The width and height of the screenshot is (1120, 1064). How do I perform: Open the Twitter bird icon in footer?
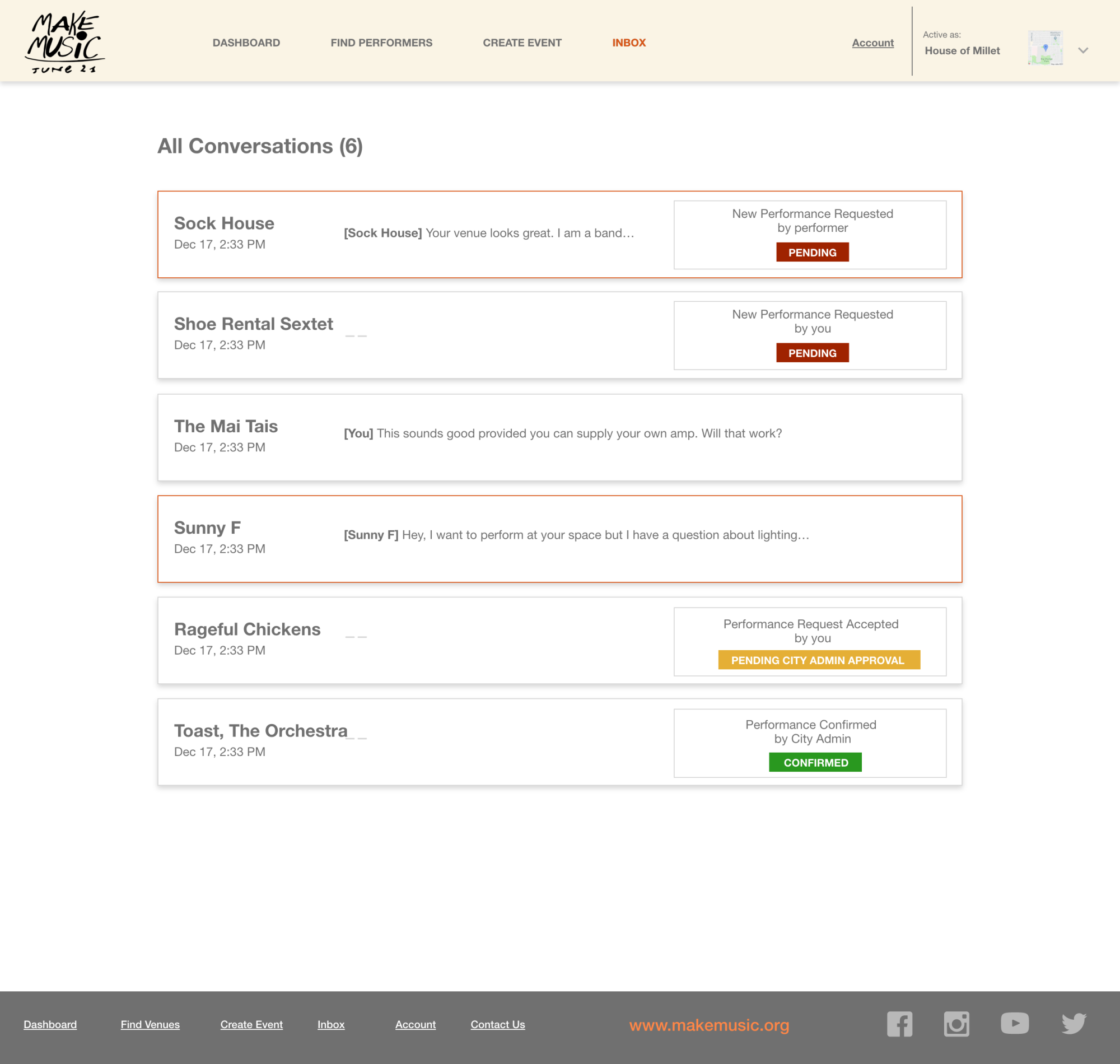(1074, 1024)
